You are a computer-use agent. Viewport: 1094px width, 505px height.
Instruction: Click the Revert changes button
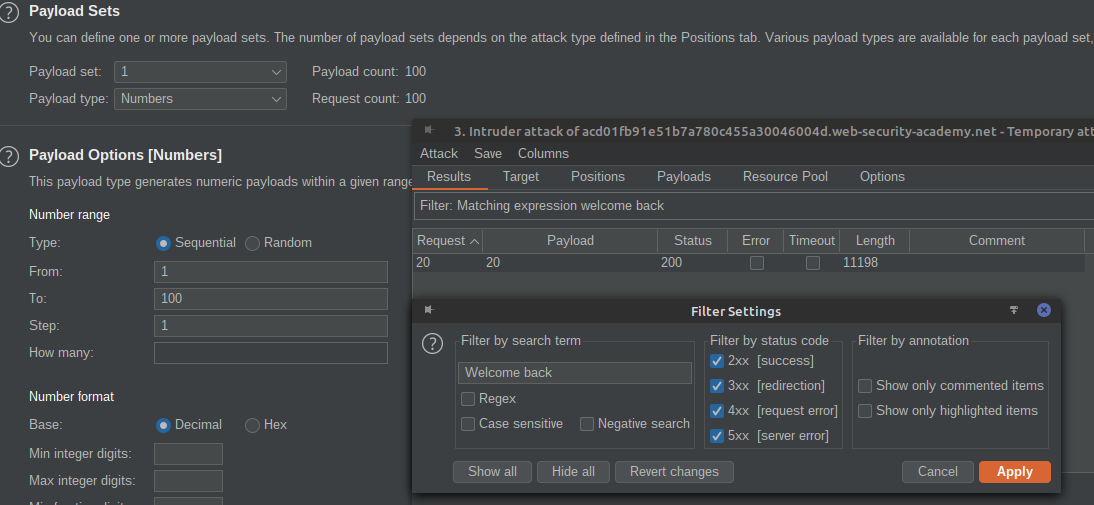pos(674,472)
